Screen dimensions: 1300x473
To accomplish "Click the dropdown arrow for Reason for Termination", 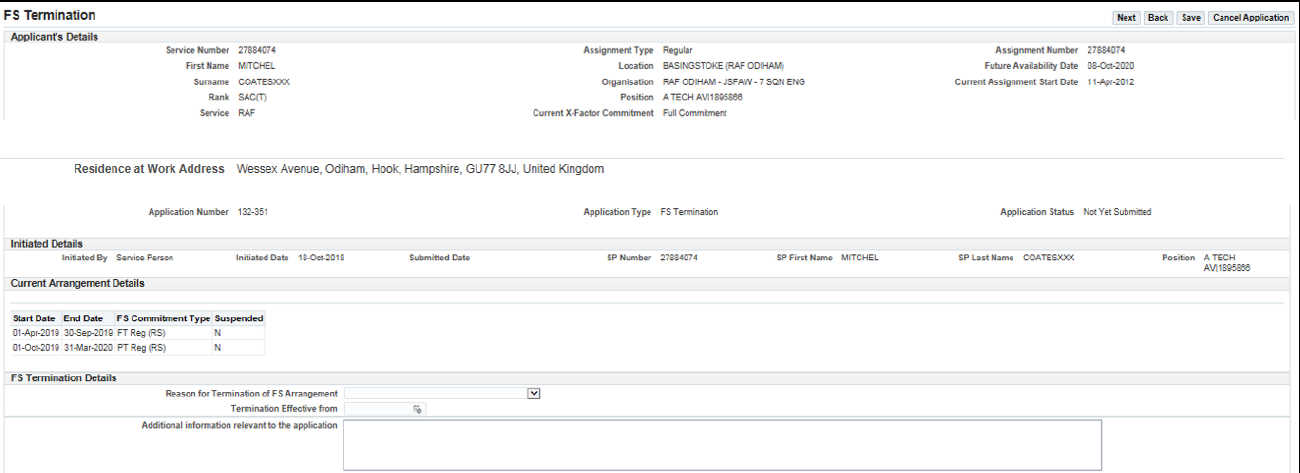I will tap(534, 394).
